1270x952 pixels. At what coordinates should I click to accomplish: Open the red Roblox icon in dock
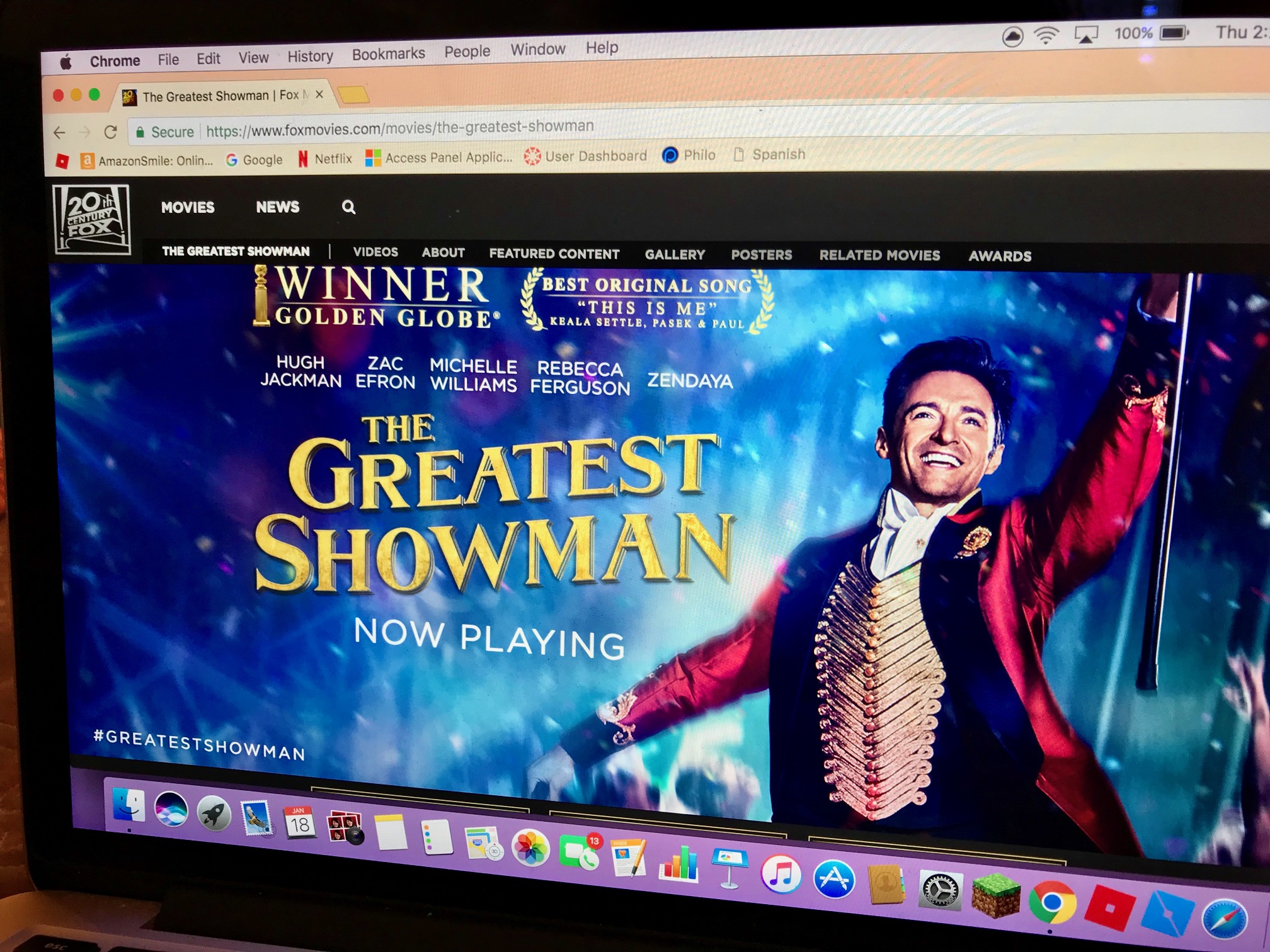point(1109,908)
